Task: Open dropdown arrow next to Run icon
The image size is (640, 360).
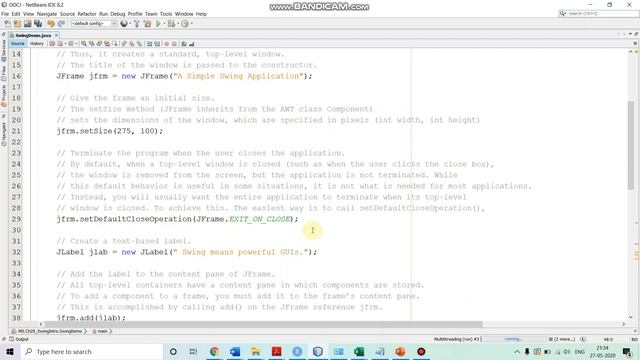Action: click(x=164, y=24)
